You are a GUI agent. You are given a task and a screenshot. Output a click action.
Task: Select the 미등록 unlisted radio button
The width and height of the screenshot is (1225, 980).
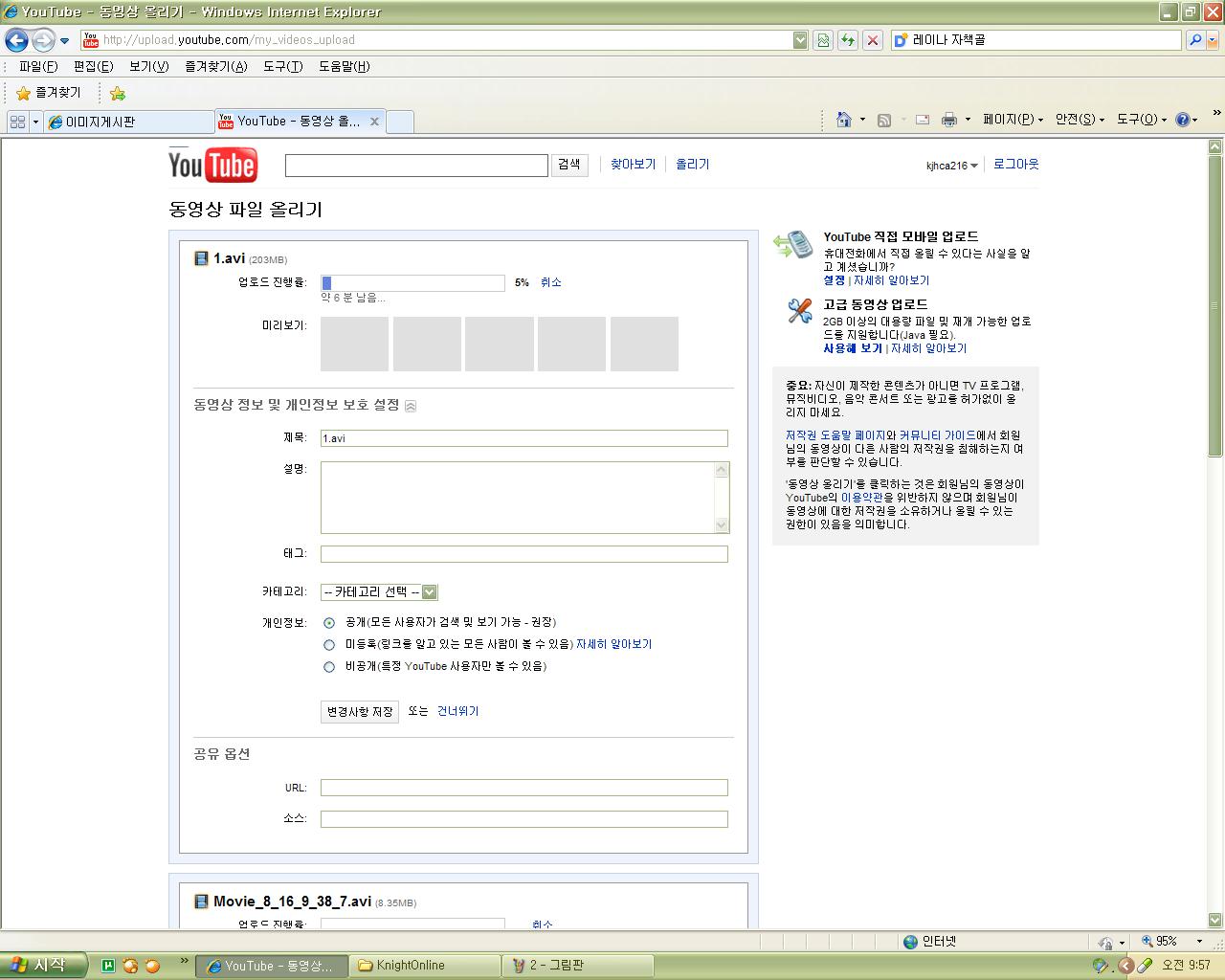tap(329, 645)
